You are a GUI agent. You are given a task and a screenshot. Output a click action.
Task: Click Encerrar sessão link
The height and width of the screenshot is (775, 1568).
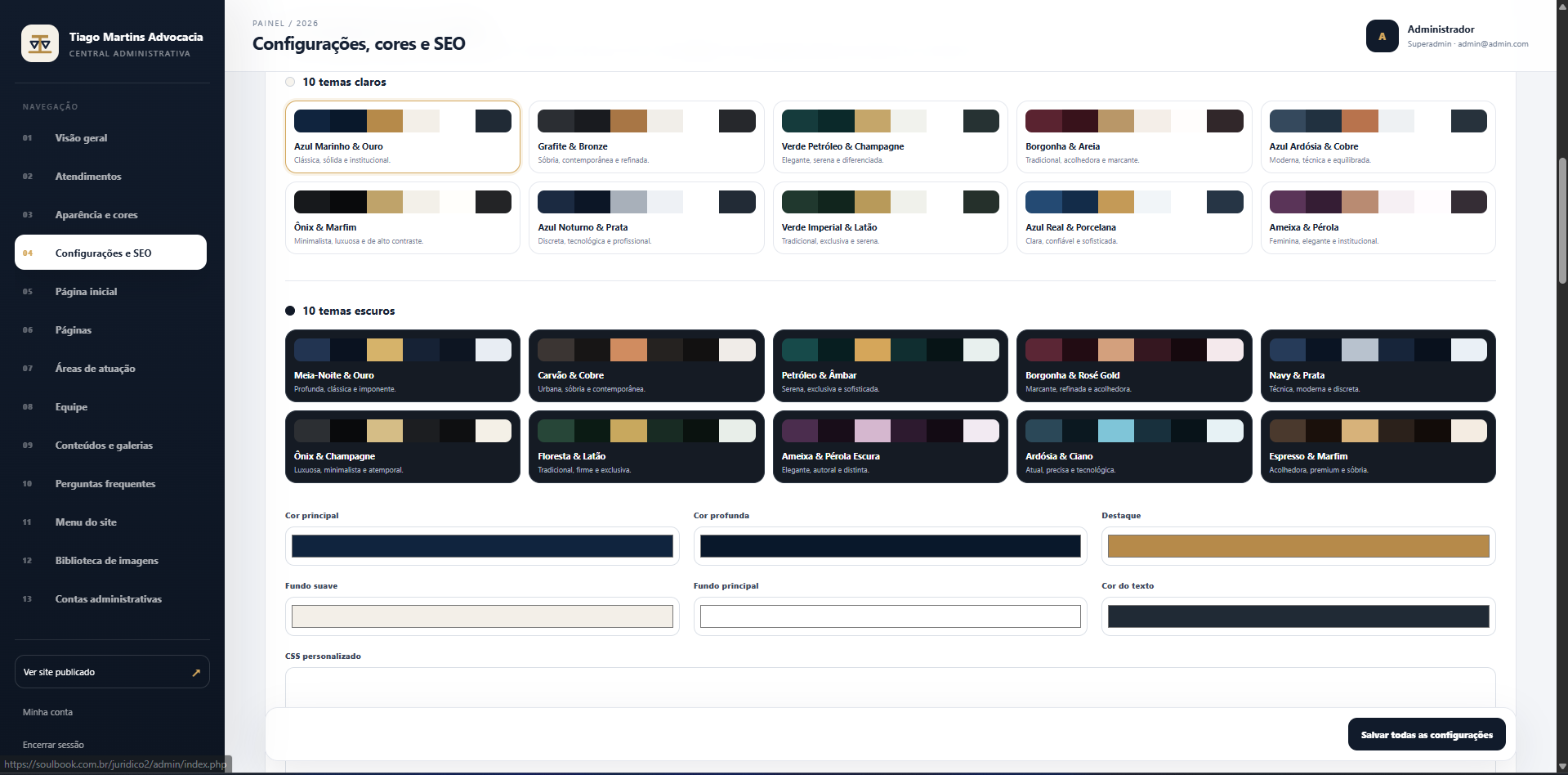(53, 746)
